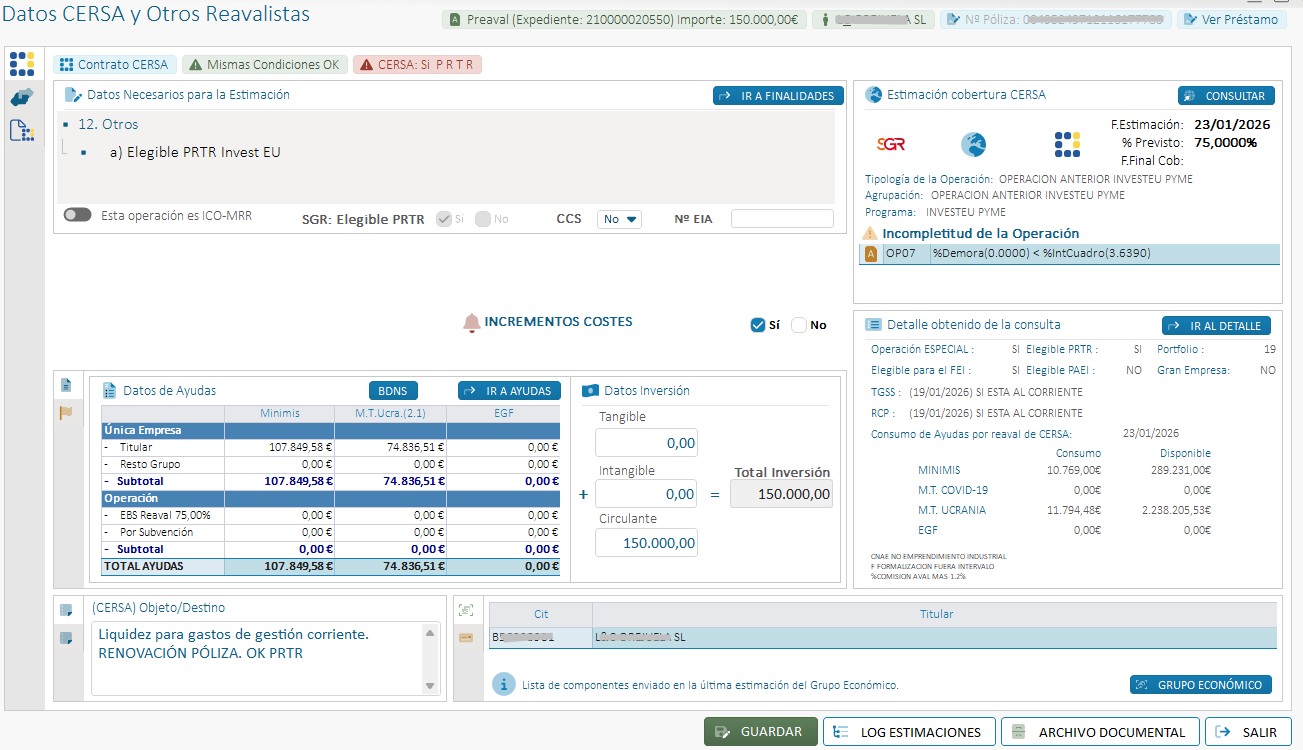Toggle 'Esta operación es ICO-MRR' switch
The height and width of the screenshot is (750, 1303).
point(77,215)
